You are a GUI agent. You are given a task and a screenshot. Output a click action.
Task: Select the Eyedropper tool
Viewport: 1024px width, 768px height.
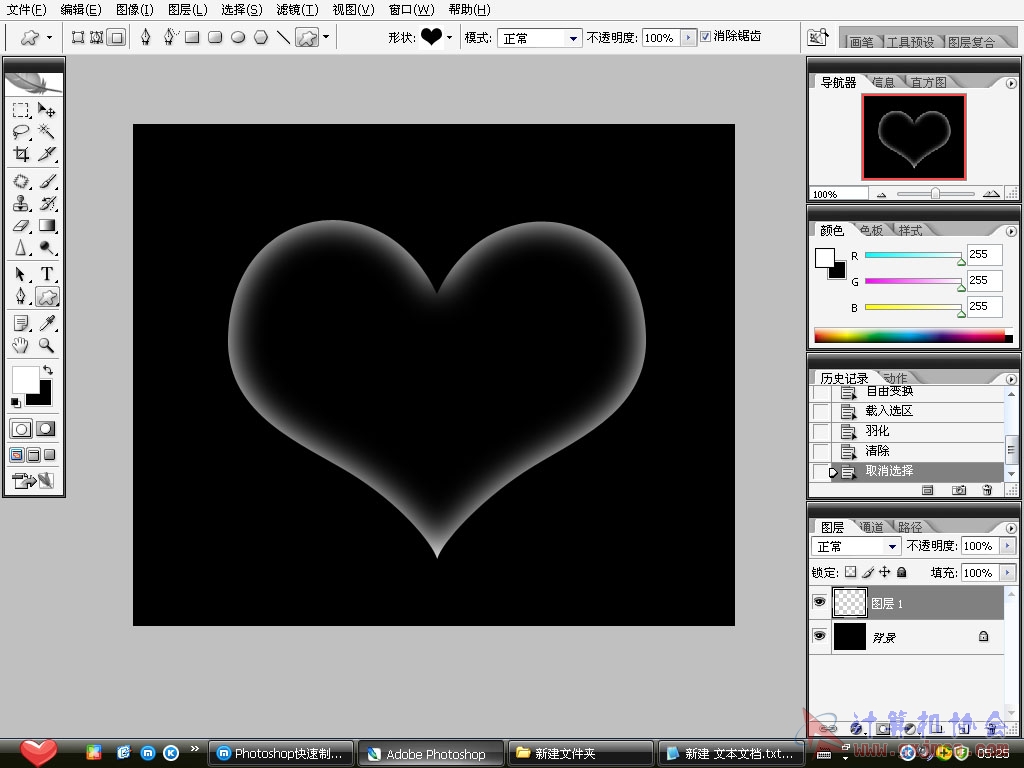click(x=46, y=323)
